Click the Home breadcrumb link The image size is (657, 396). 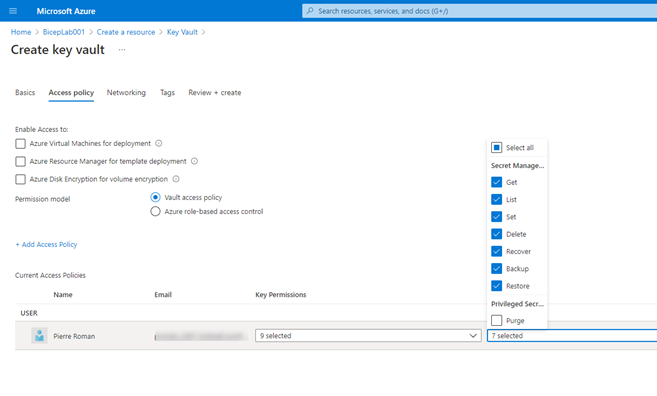point(21,32)
